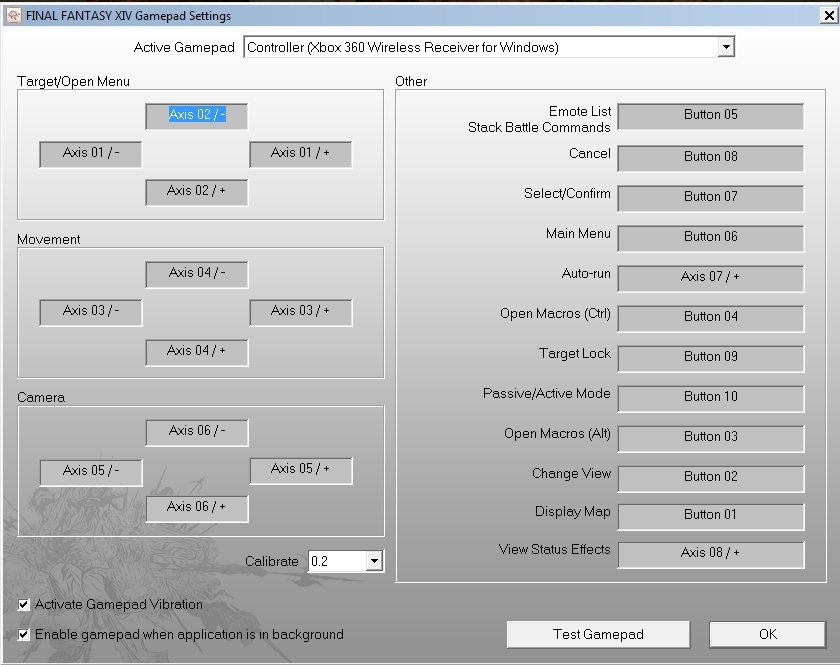Image resolution: width=840 pixels, height=665 pixels.
Task: Select the Select/Confirm binding Button 07
Action: click(x=710, y=198)
